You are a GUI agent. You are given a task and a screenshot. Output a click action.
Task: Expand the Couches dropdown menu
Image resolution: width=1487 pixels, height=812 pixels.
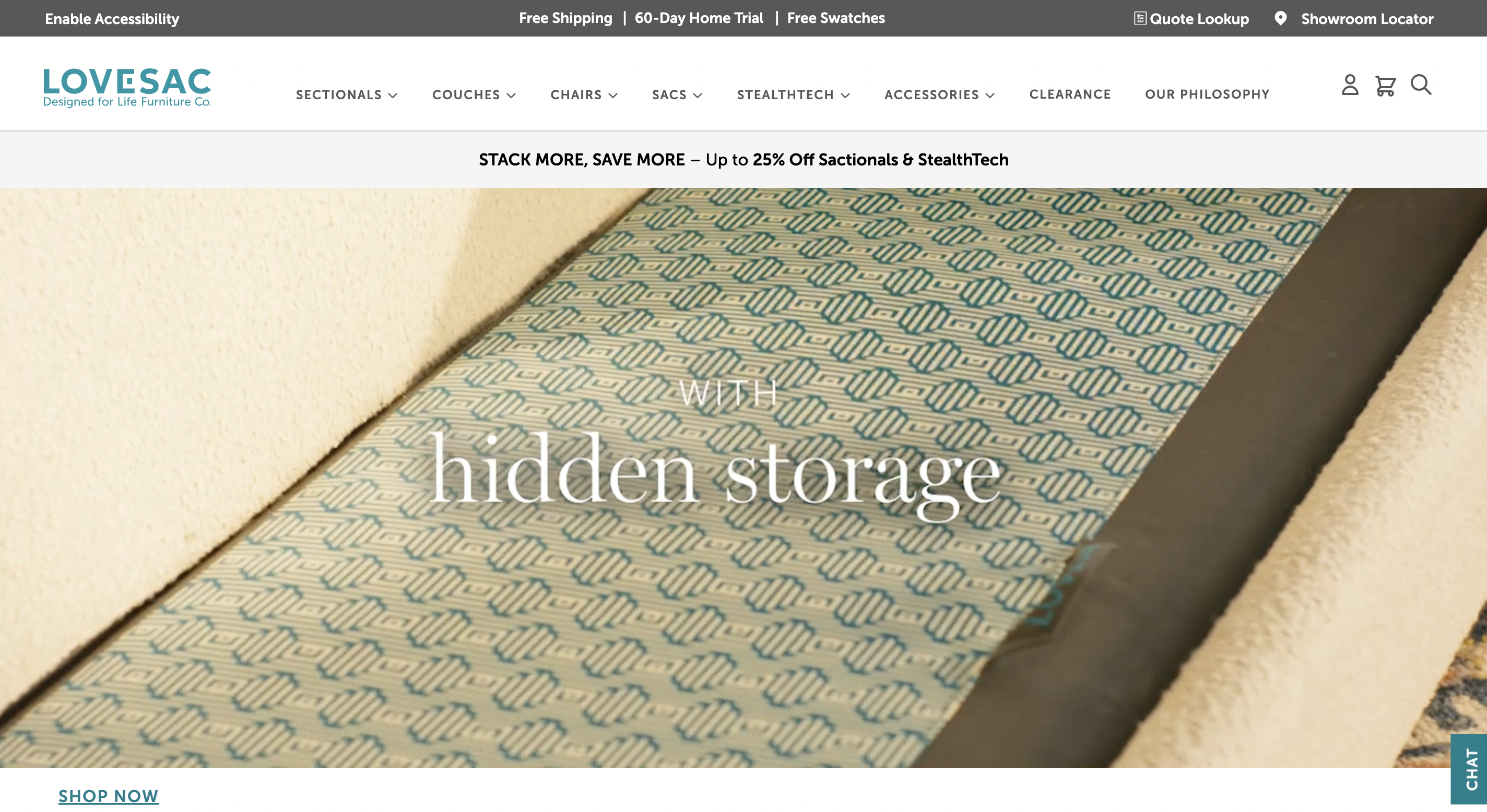pyautogui.click(x=474, y=94)
